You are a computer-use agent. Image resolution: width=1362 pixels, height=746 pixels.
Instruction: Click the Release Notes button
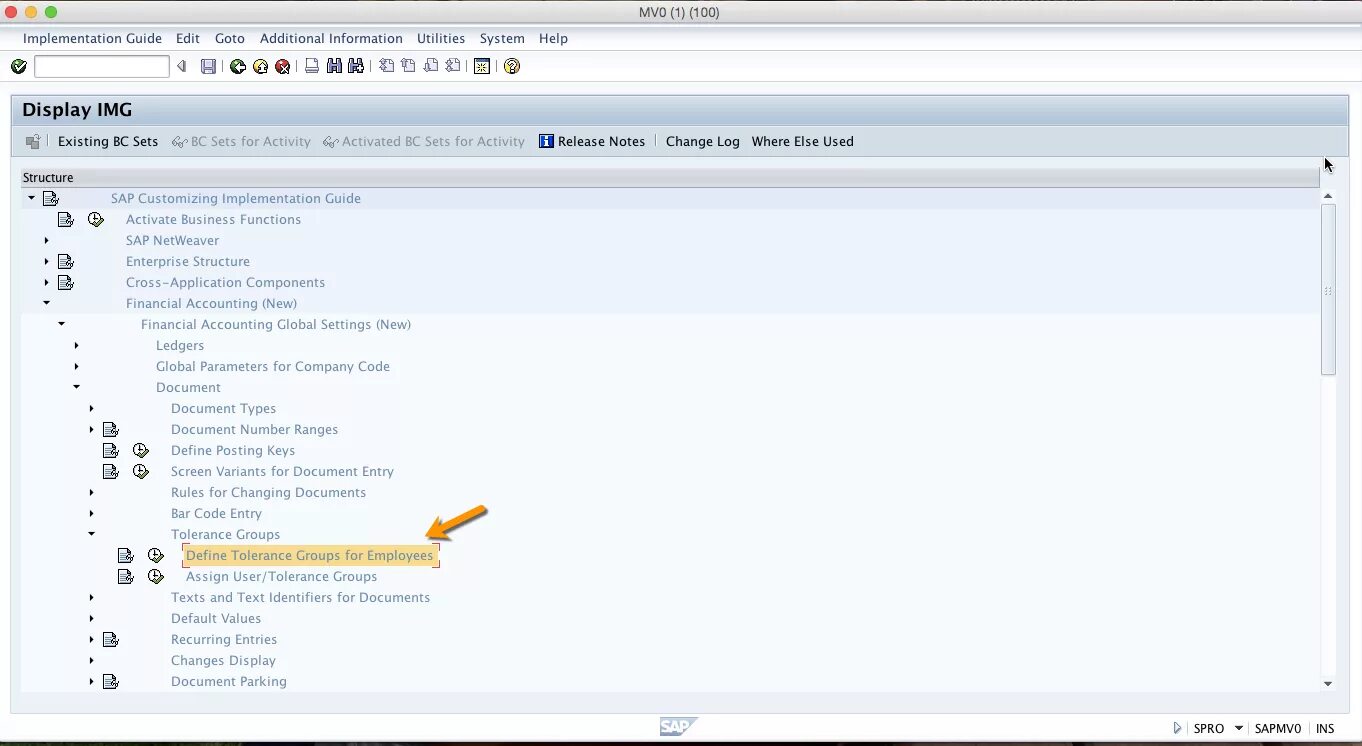[x=592, y=142]
